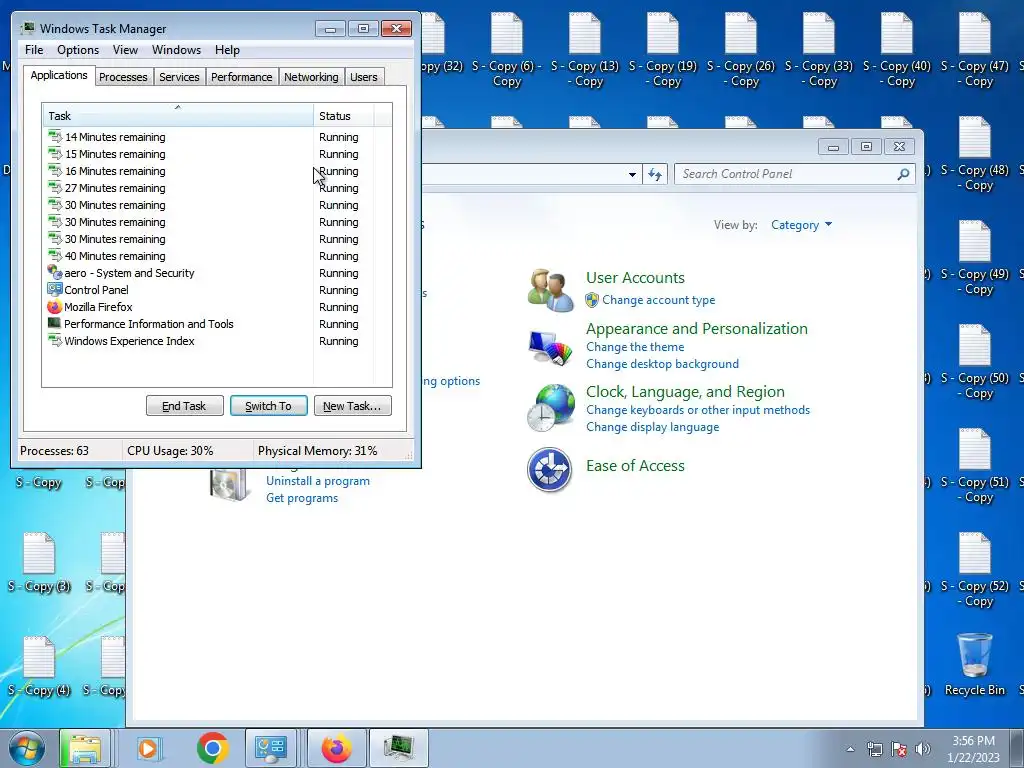Click Change display language link
This screenshot has width=1024, height=768.
pyautogui.click(x=652, y=426)
